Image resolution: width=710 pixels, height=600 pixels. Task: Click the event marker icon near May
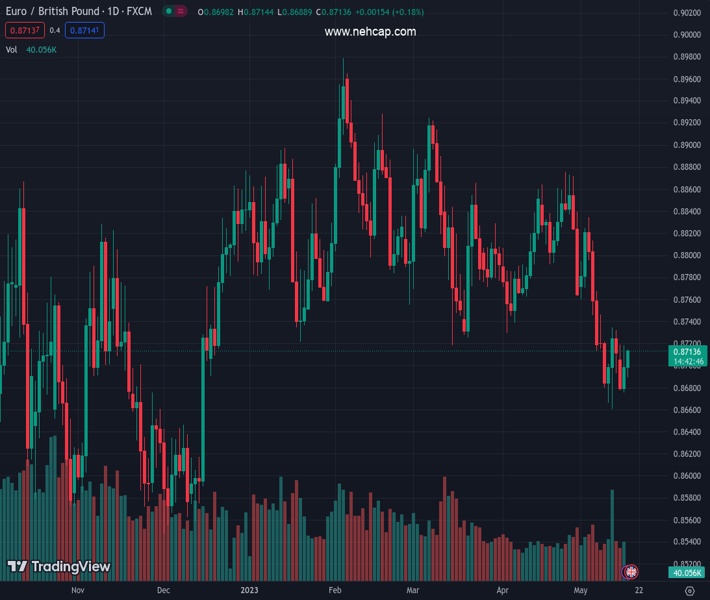631,572
